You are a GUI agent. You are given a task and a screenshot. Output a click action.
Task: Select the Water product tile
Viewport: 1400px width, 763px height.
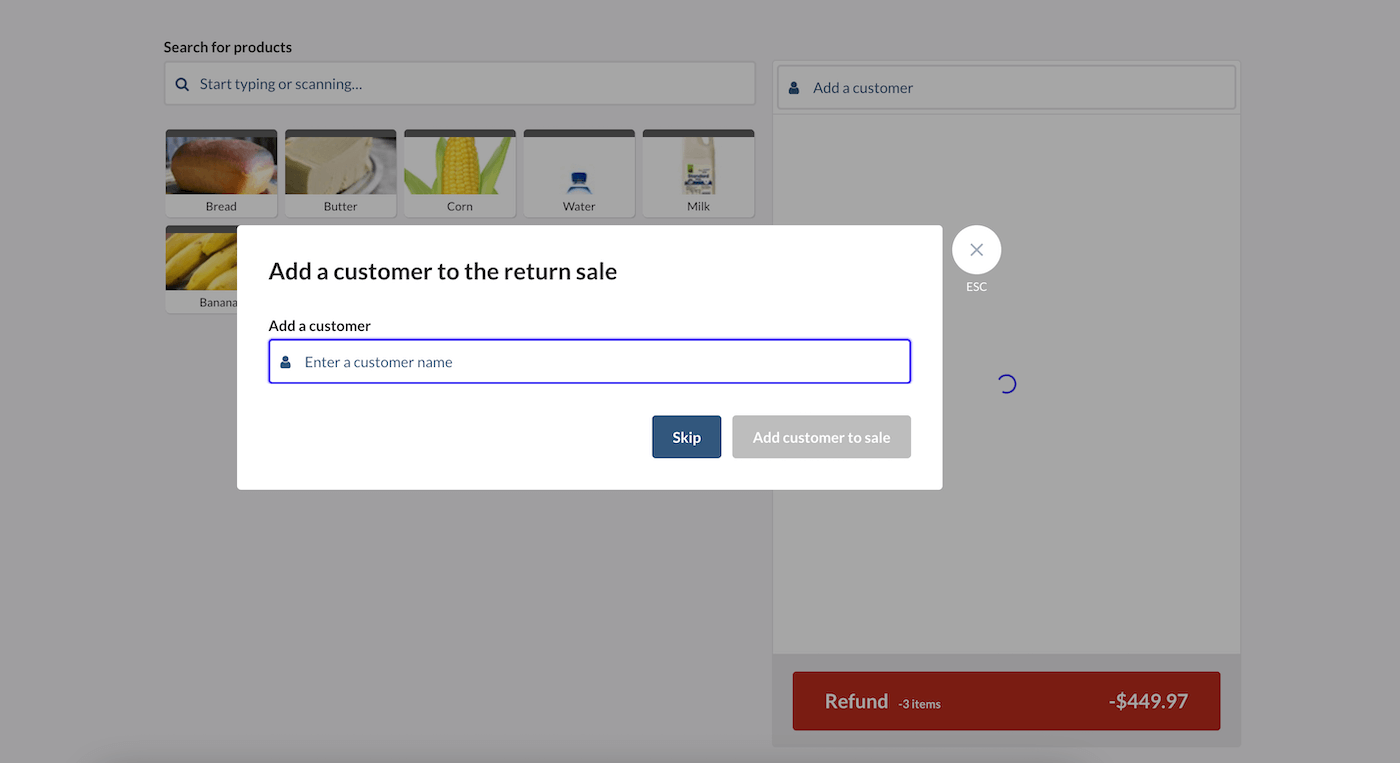coord(578,172)
